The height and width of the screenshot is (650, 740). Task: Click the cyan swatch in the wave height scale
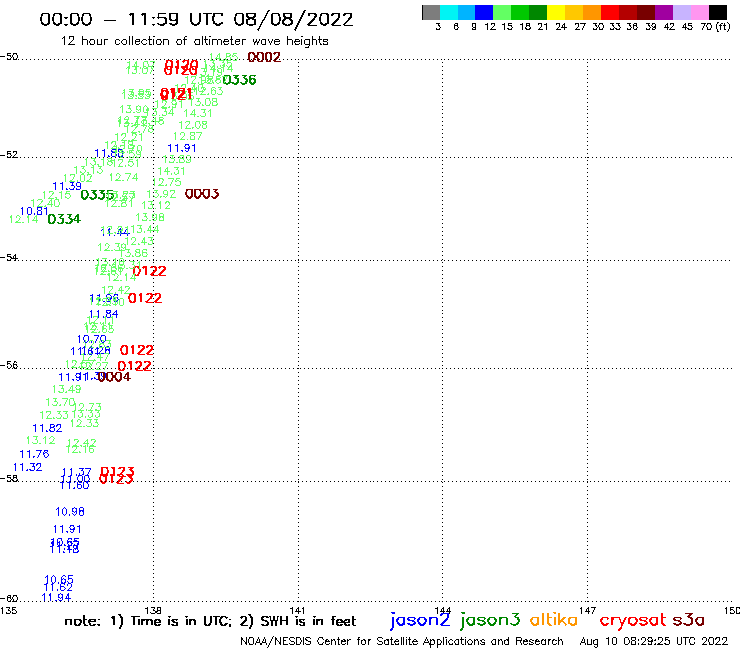coord(449,12)
